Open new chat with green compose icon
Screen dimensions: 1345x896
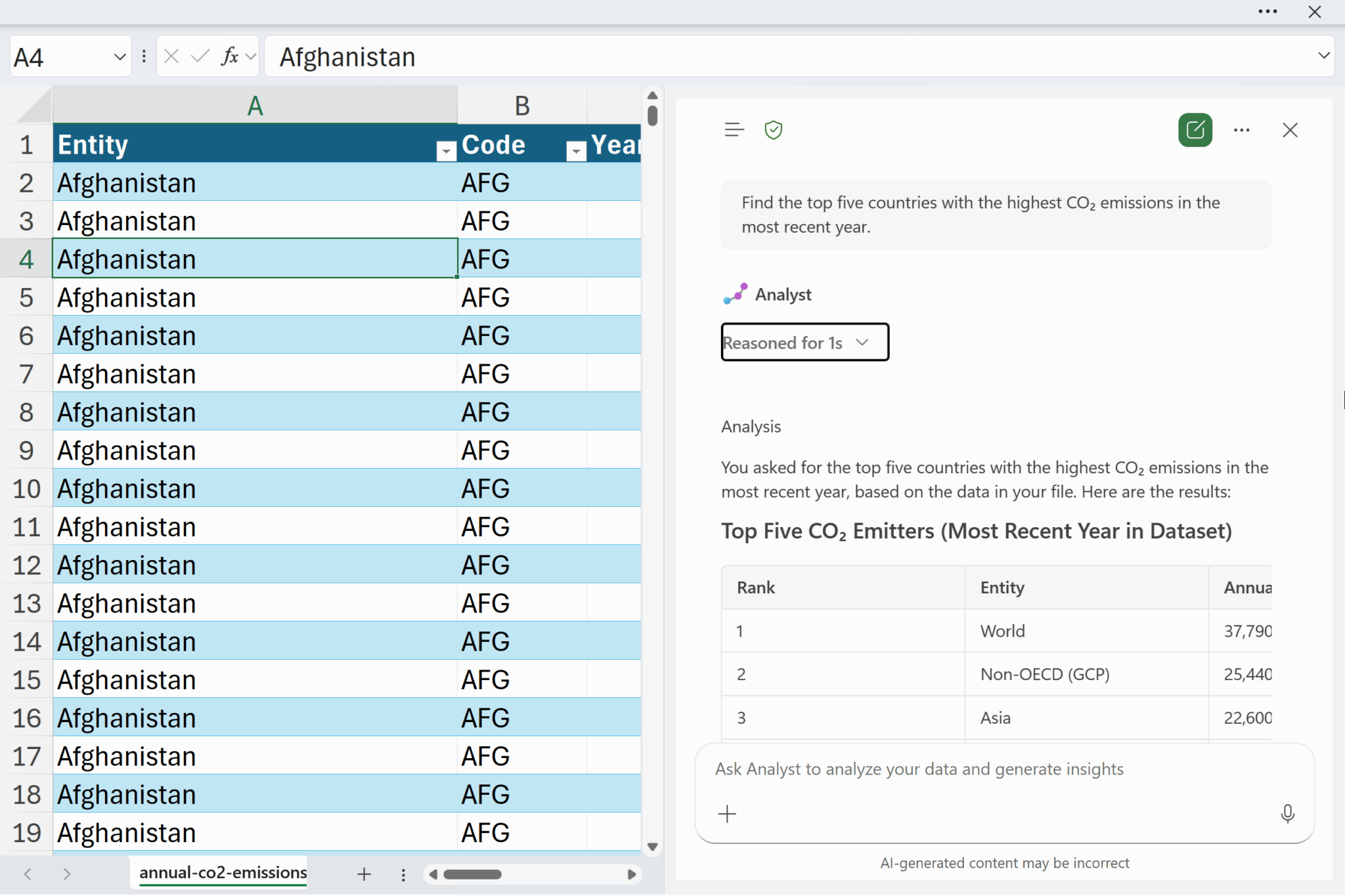click(1195, 130)
